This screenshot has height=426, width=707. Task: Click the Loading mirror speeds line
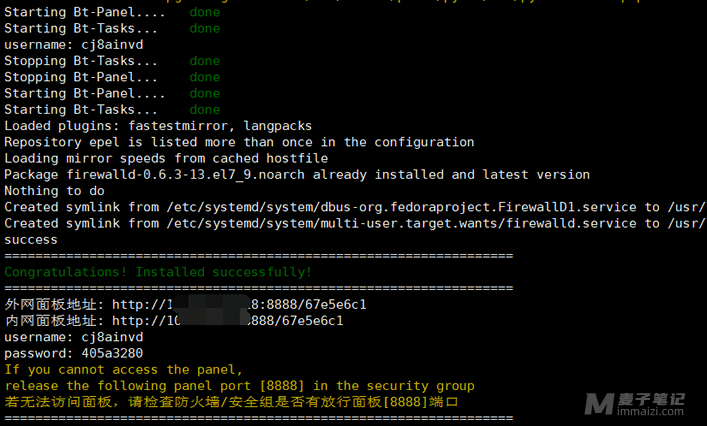tap(166, 158)
